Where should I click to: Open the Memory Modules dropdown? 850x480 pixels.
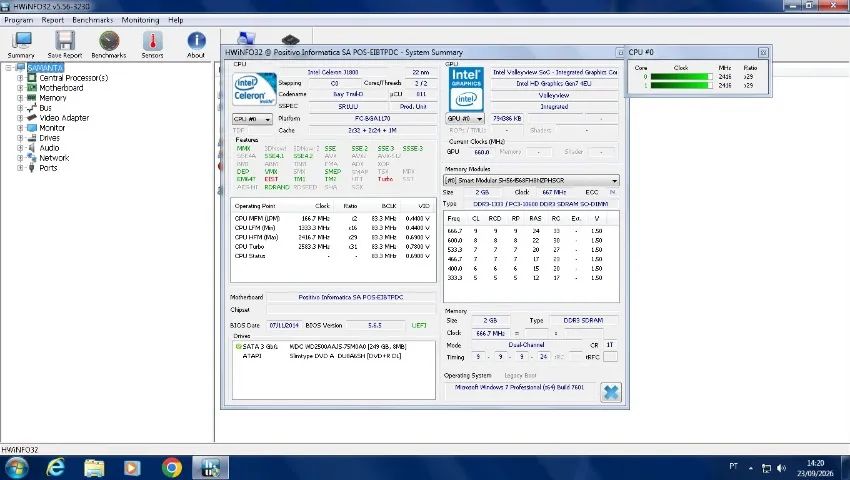tap(531, 180)
